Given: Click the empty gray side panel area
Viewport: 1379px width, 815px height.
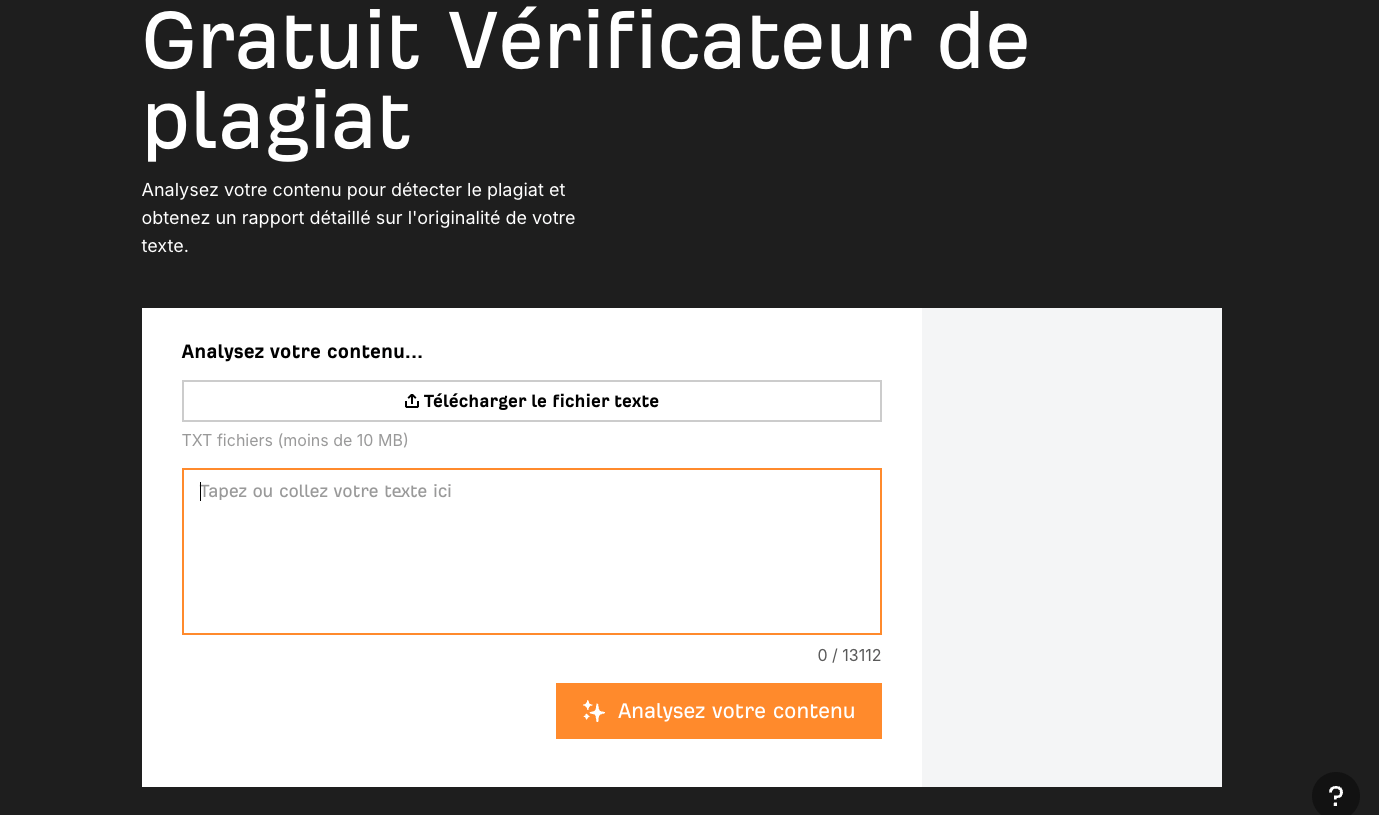Looking at the screenshot, I should pos(1071,547).
